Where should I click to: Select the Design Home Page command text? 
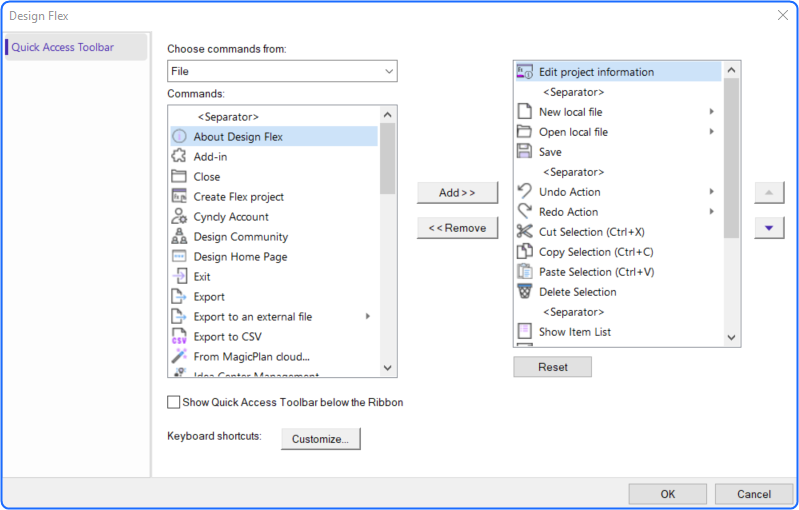[241, 257]
